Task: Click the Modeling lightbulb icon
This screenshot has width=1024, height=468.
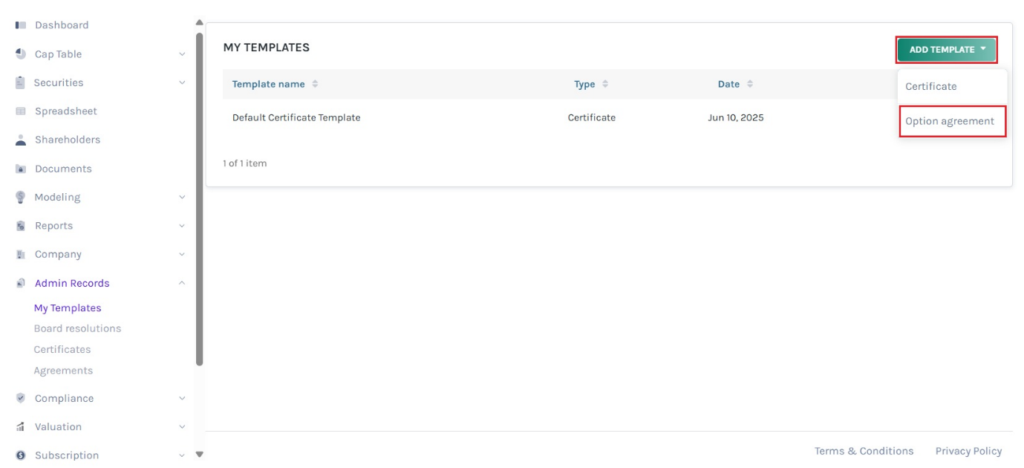Action: (20, 197)
